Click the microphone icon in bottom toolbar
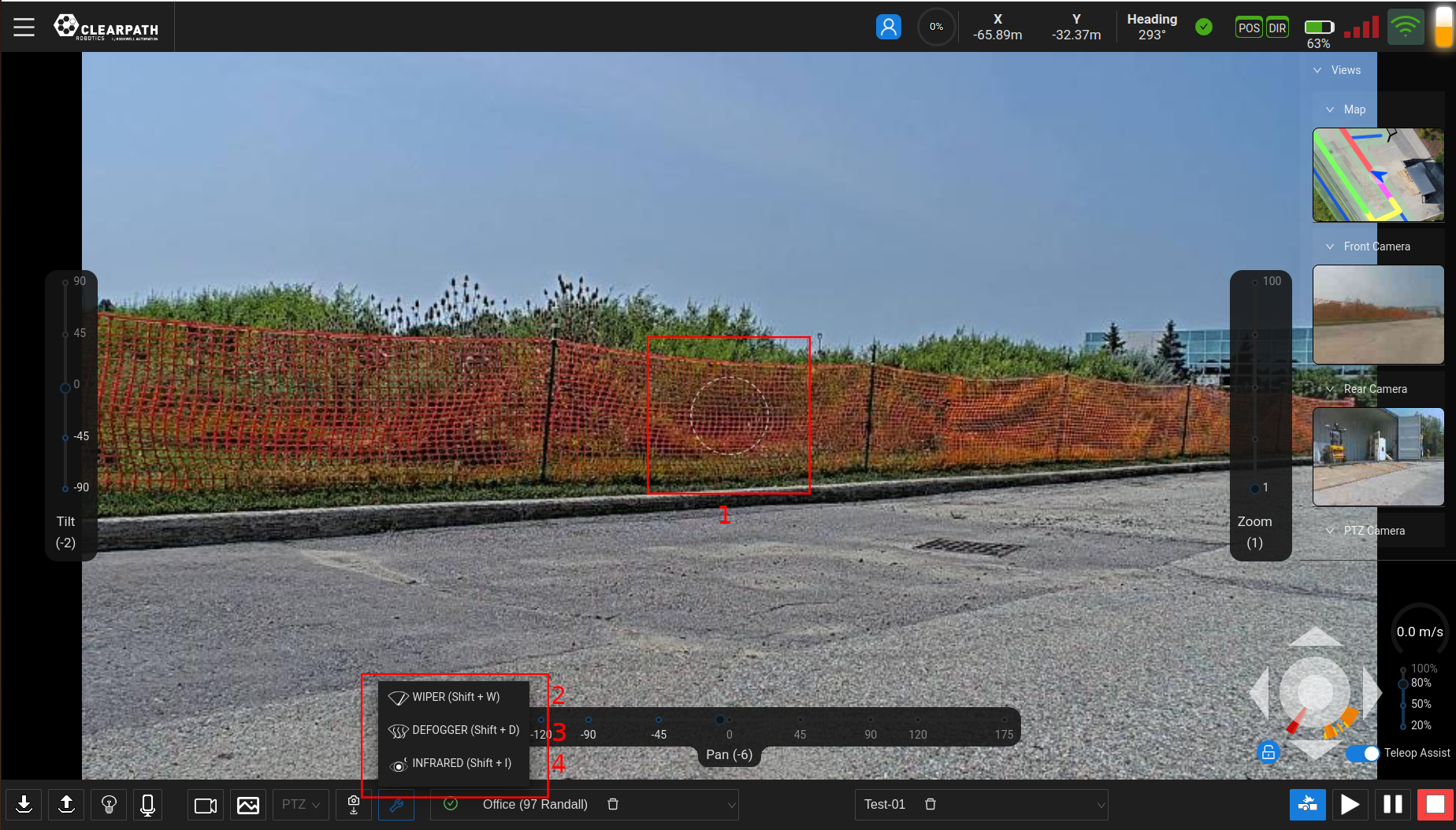 click(x=147, y=804)
